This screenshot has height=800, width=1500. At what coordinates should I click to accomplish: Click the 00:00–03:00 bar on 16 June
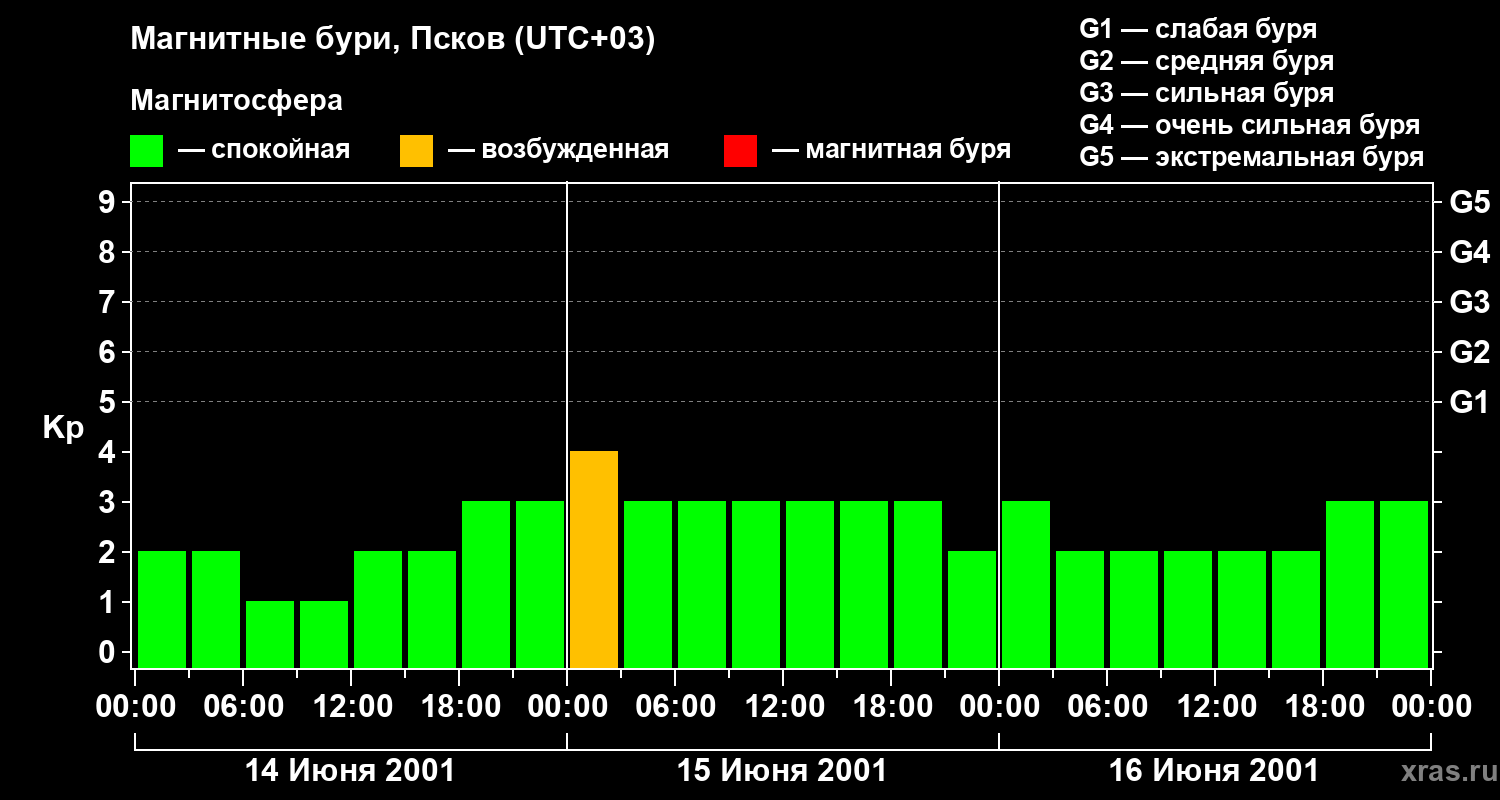coord(1026,584)
